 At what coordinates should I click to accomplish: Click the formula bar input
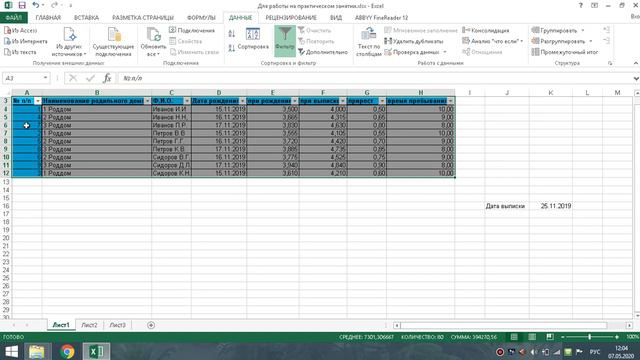click(x=376, y=78)
